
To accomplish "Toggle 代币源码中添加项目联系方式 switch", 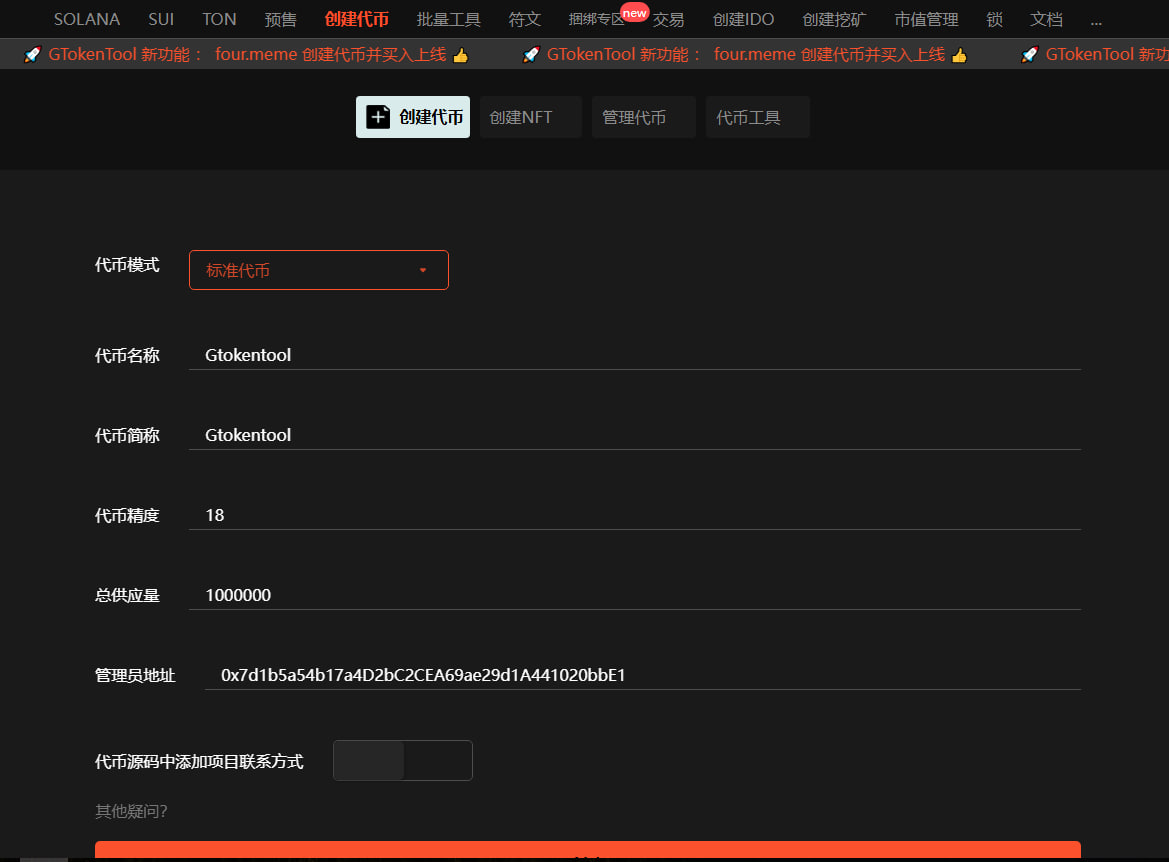I will 402,760.
